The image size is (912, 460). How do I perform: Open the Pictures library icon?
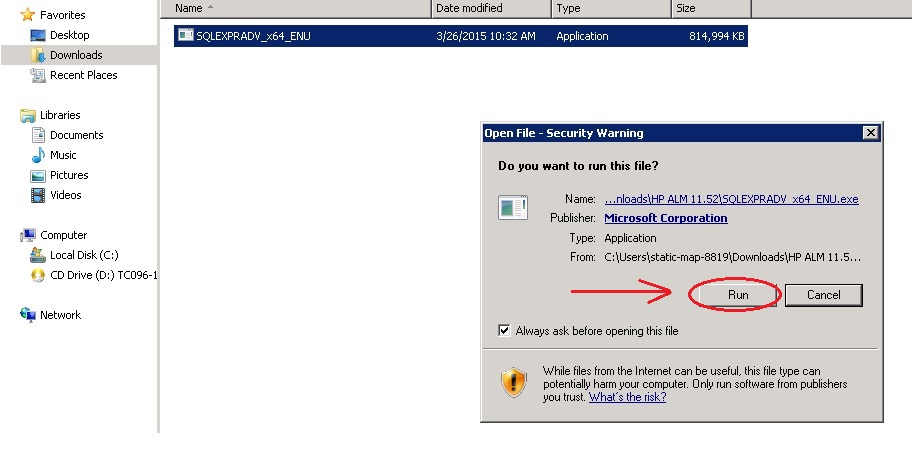[38, 175]
